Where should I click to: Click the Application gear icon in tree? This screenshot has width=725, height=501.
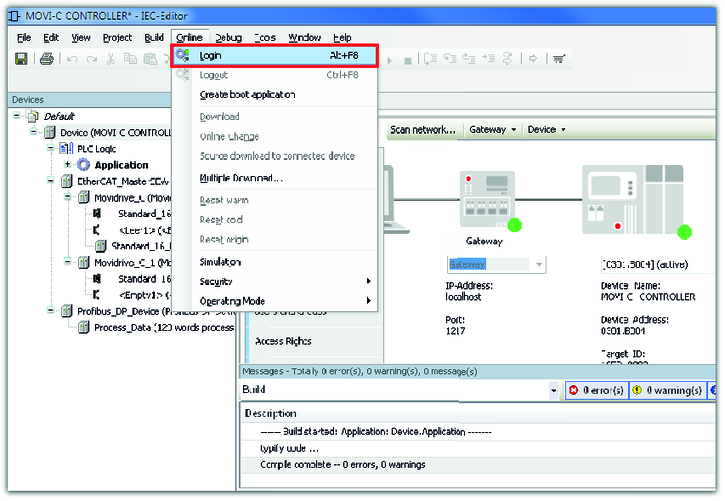pos(83,165)
